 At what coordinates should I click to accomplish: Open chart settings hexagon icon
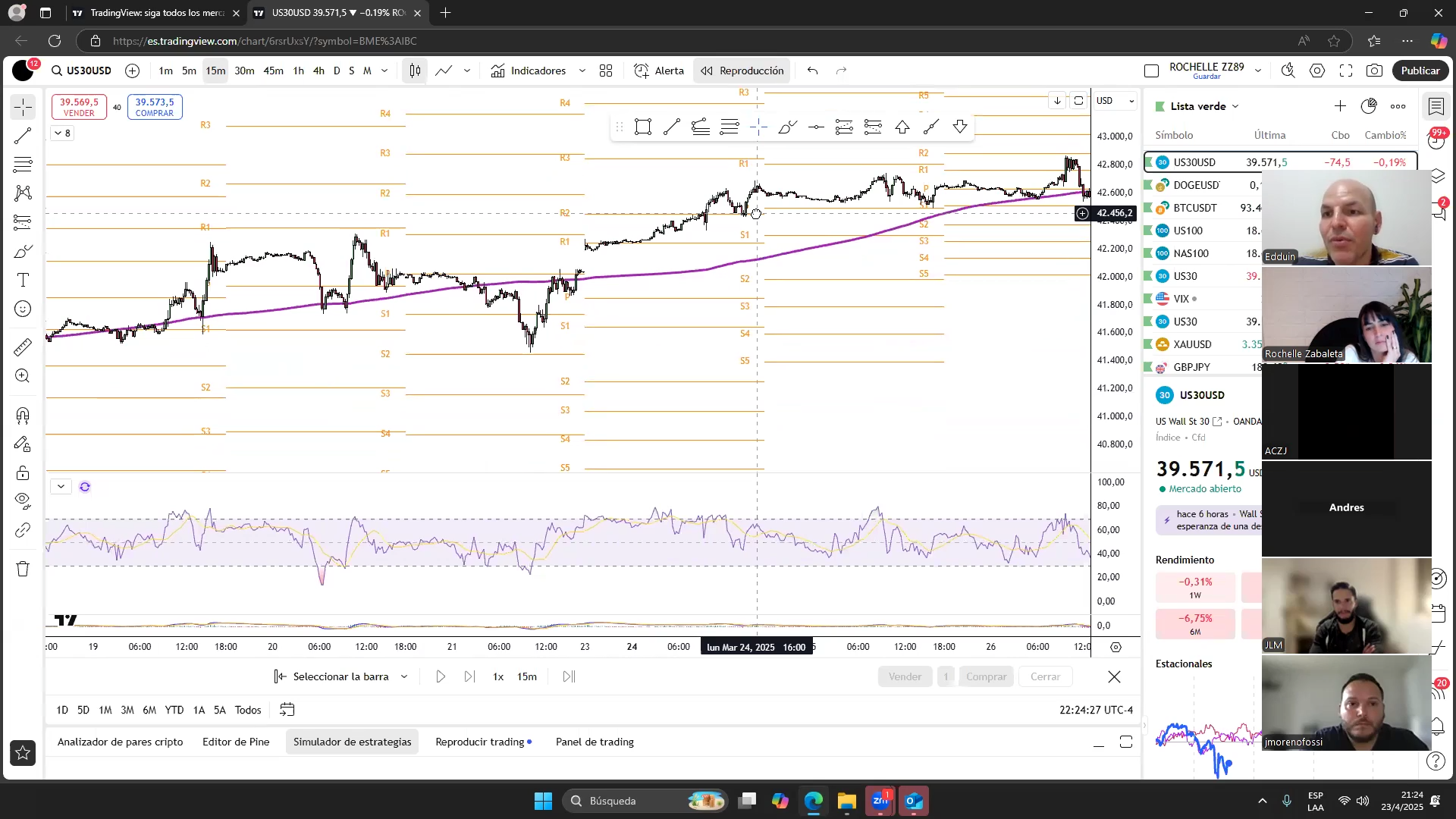coord(1317,71)
